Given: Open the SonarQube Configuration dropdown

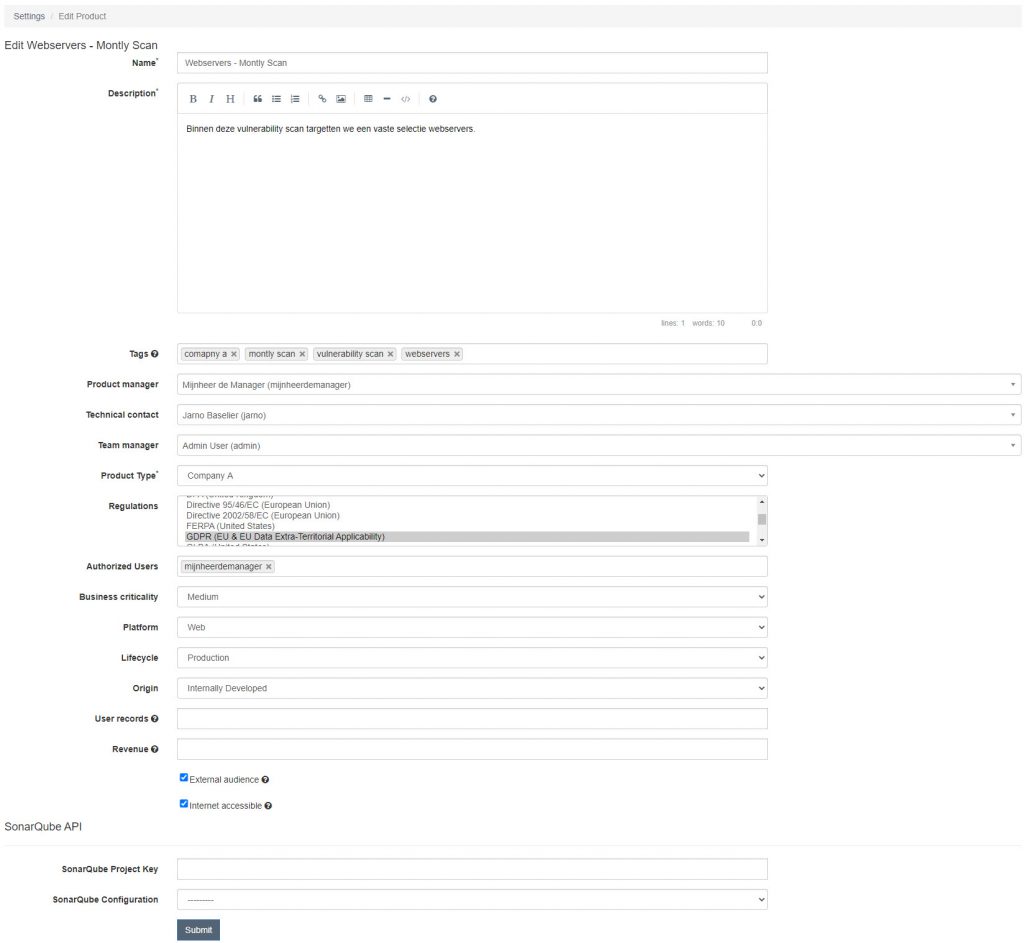Looking at the screenshot, I should [470, 899].
